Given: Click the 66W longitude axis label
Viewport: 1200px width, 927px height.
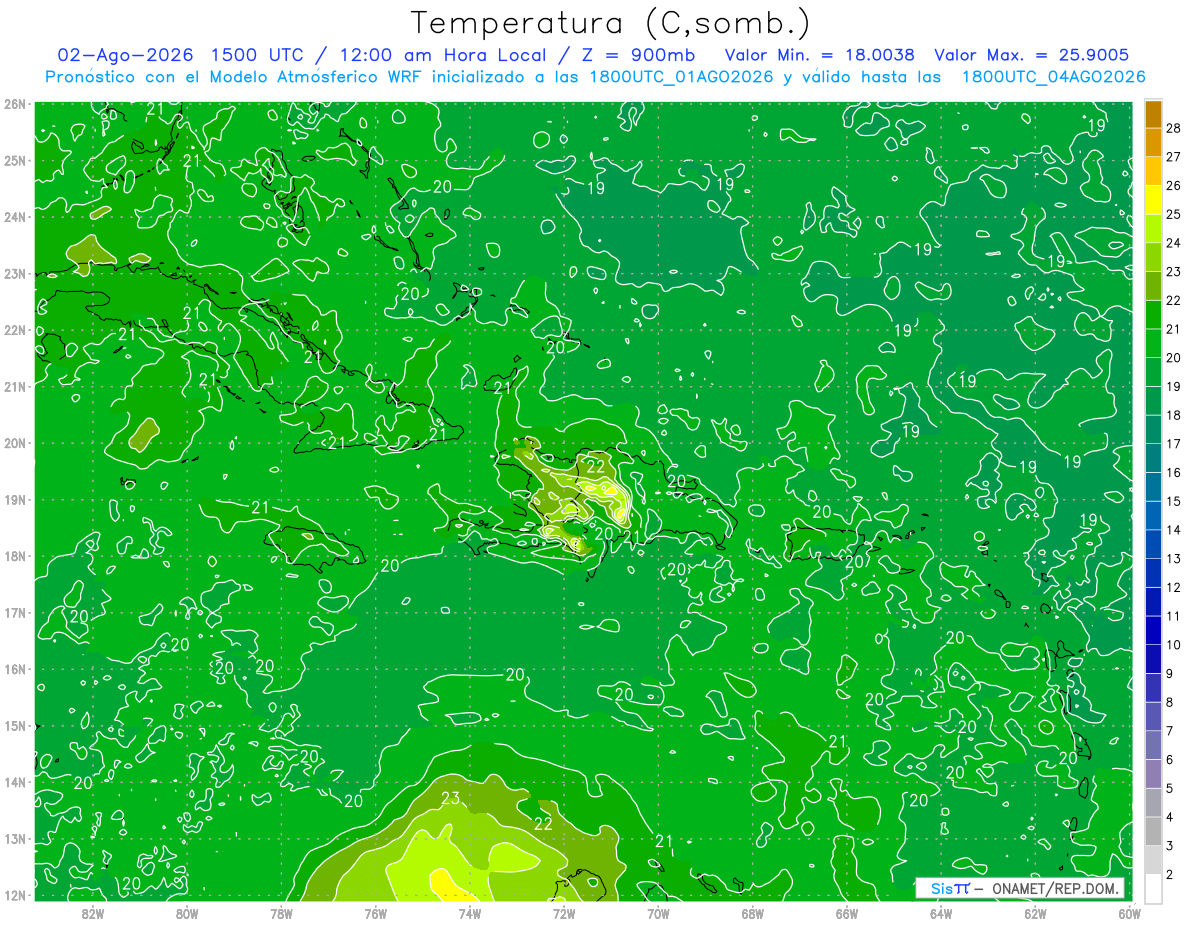Looking at the screenshot, I should [847, 912].
